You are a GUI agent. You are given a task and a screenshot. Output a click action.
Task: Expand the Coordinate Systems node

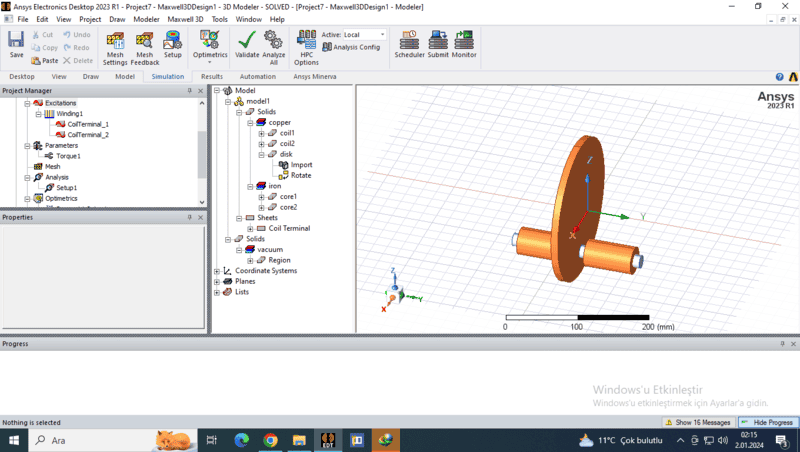pos(217,271)
